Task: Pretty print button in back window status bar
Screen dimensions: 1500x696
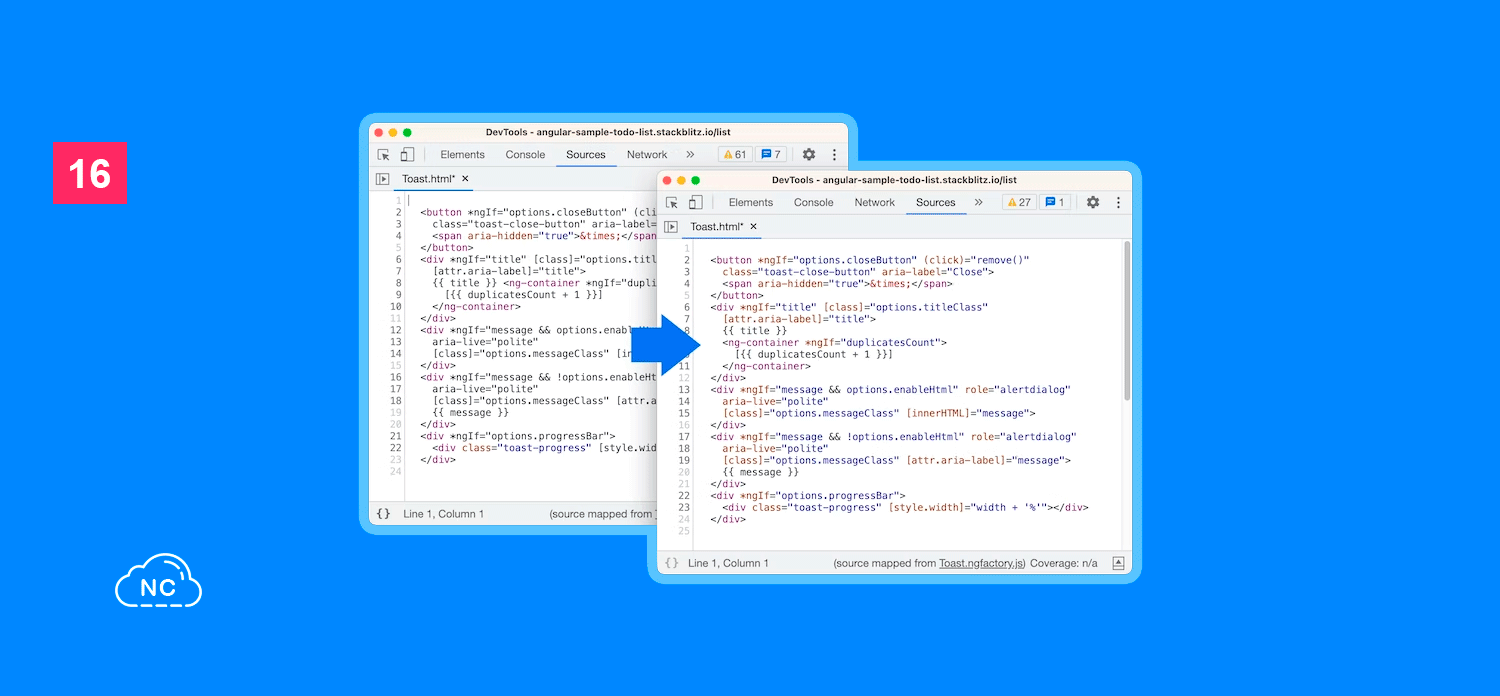Action: click(x=384, y=514)
